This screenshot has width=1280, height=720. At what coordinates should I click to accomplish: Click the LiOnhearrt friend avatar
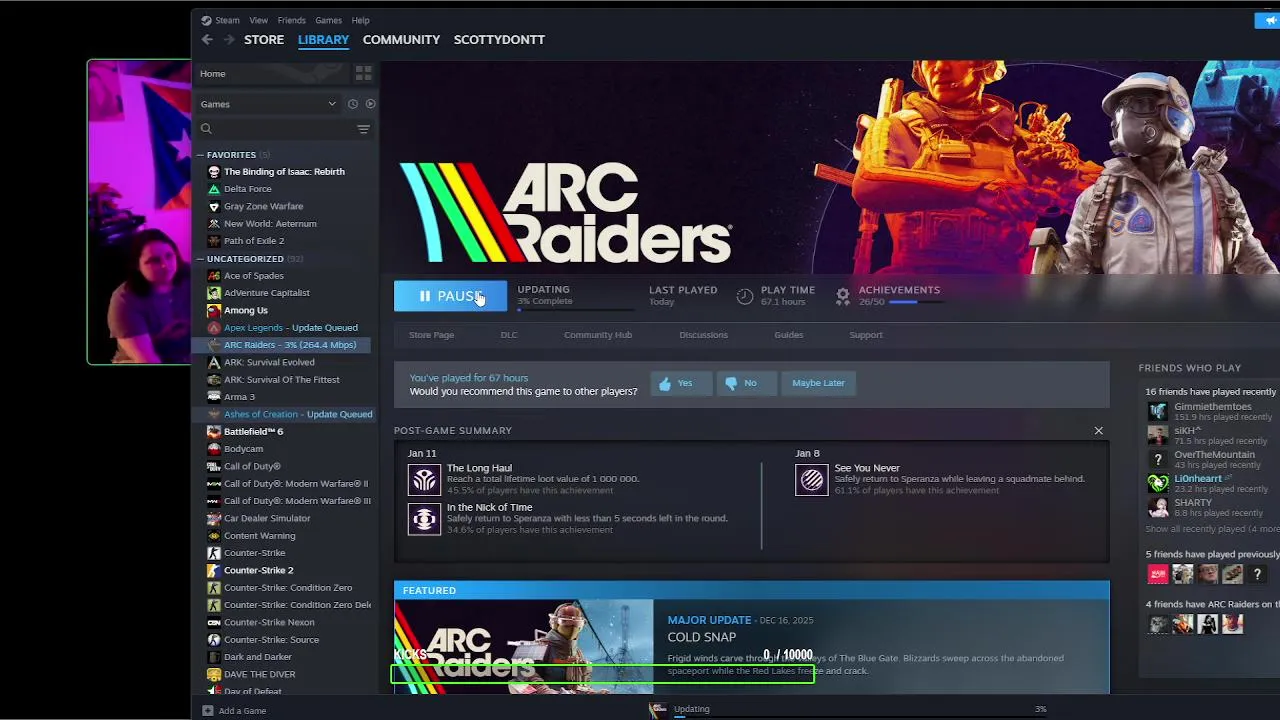1157,484
